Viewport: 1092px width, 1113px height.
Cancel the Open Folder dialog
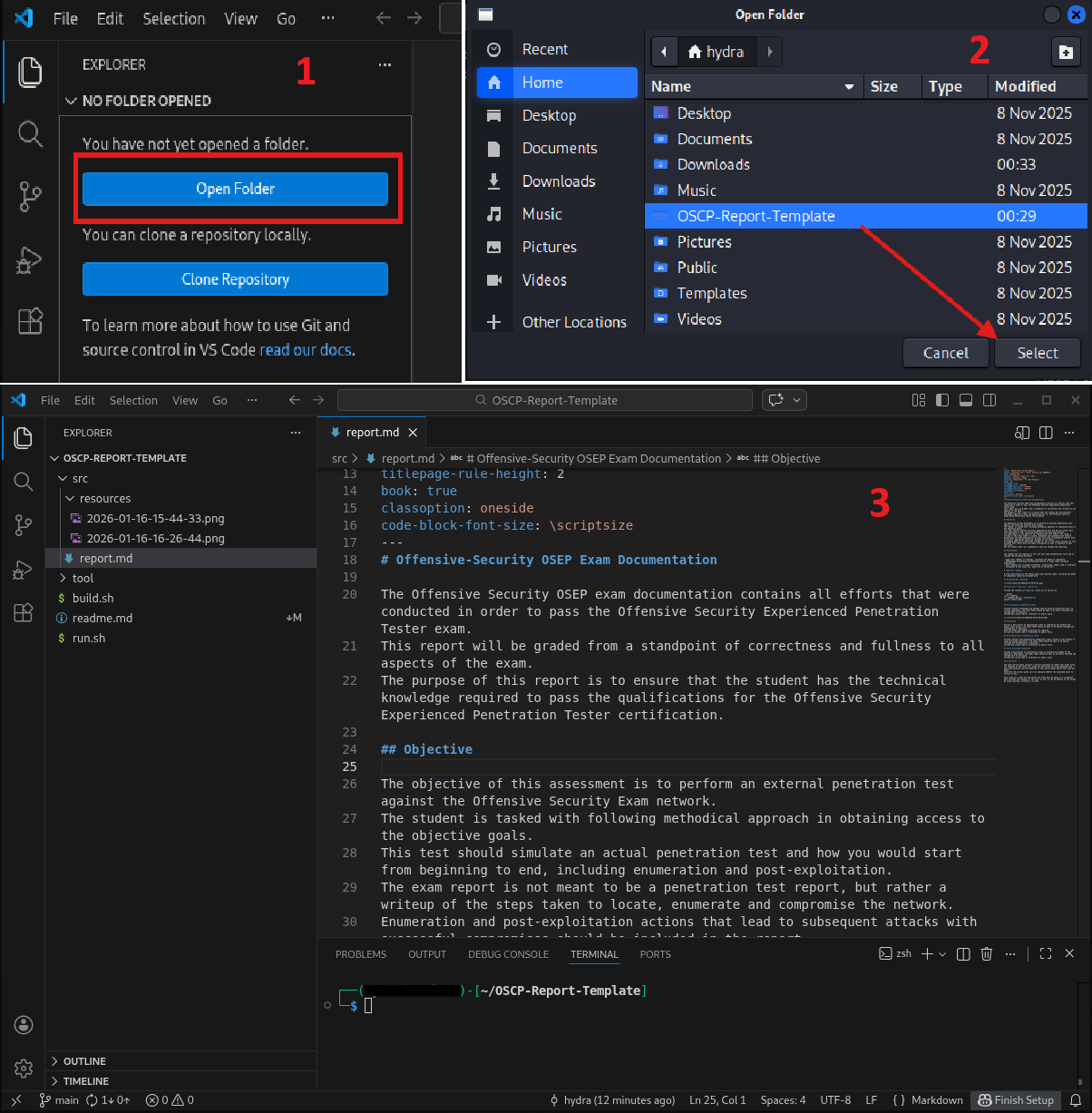(x=946, y=353)
